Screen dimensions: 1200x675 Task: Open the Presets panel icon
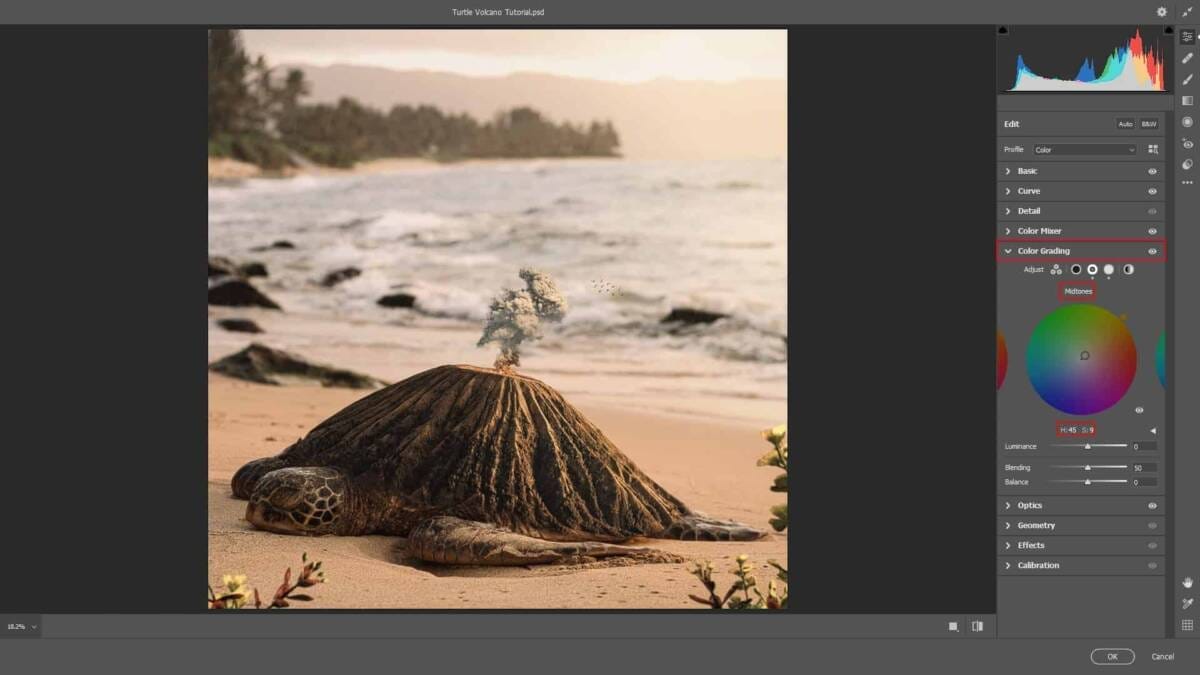[x=1187, y=164]
